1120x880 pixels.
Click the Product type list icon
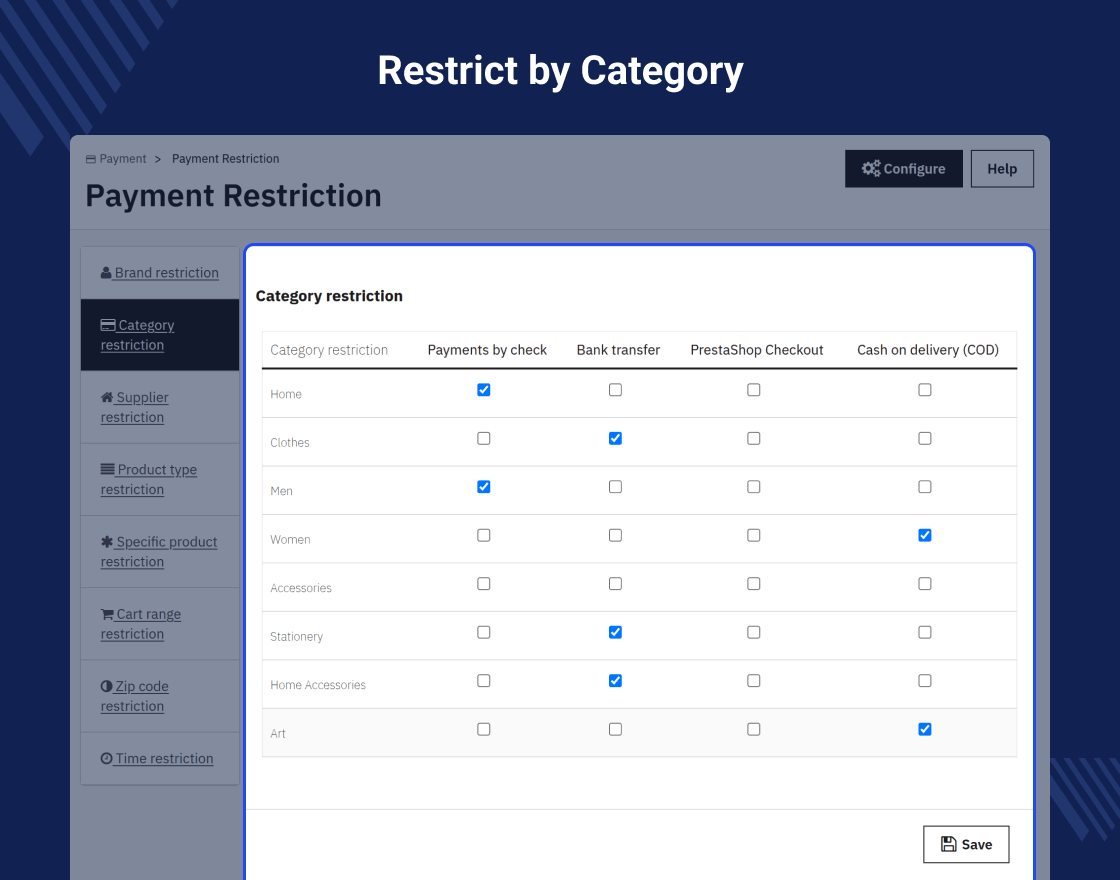107,469
